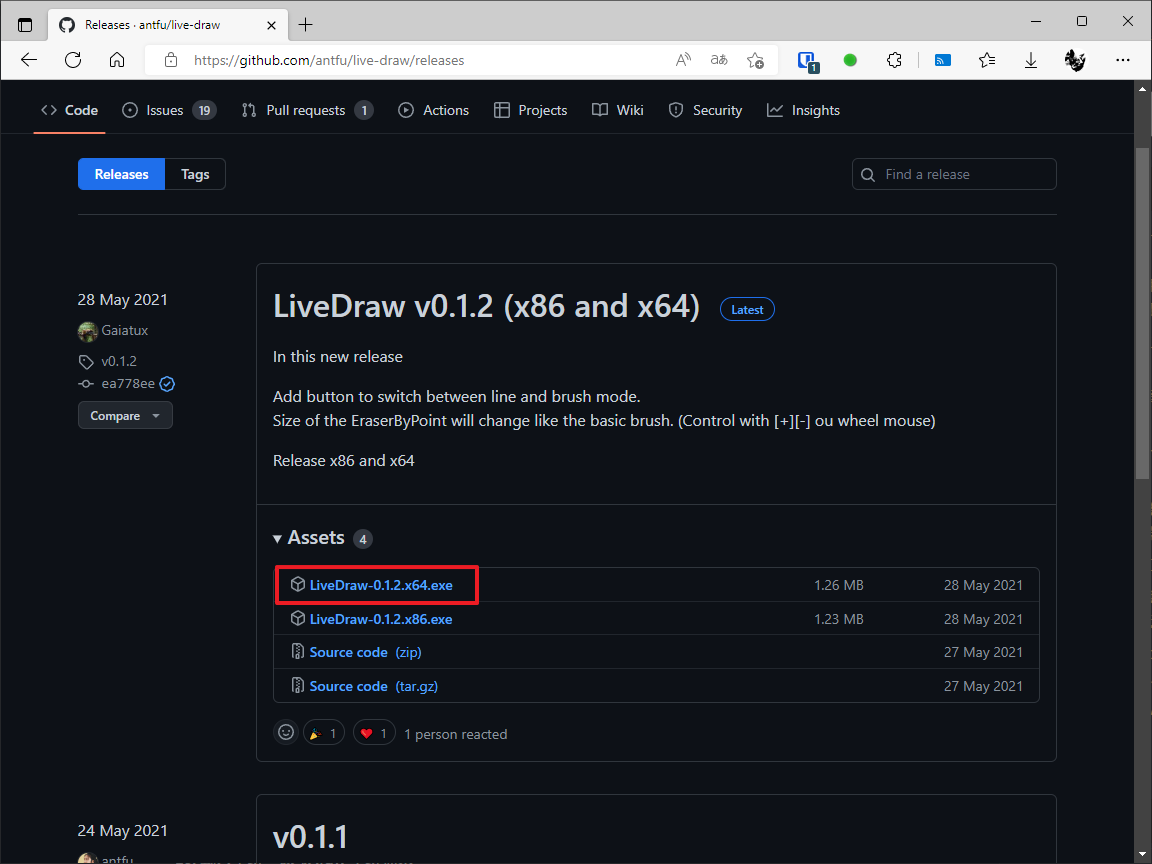
Task: Click the site lock icon in address bar
Action: 171,60
